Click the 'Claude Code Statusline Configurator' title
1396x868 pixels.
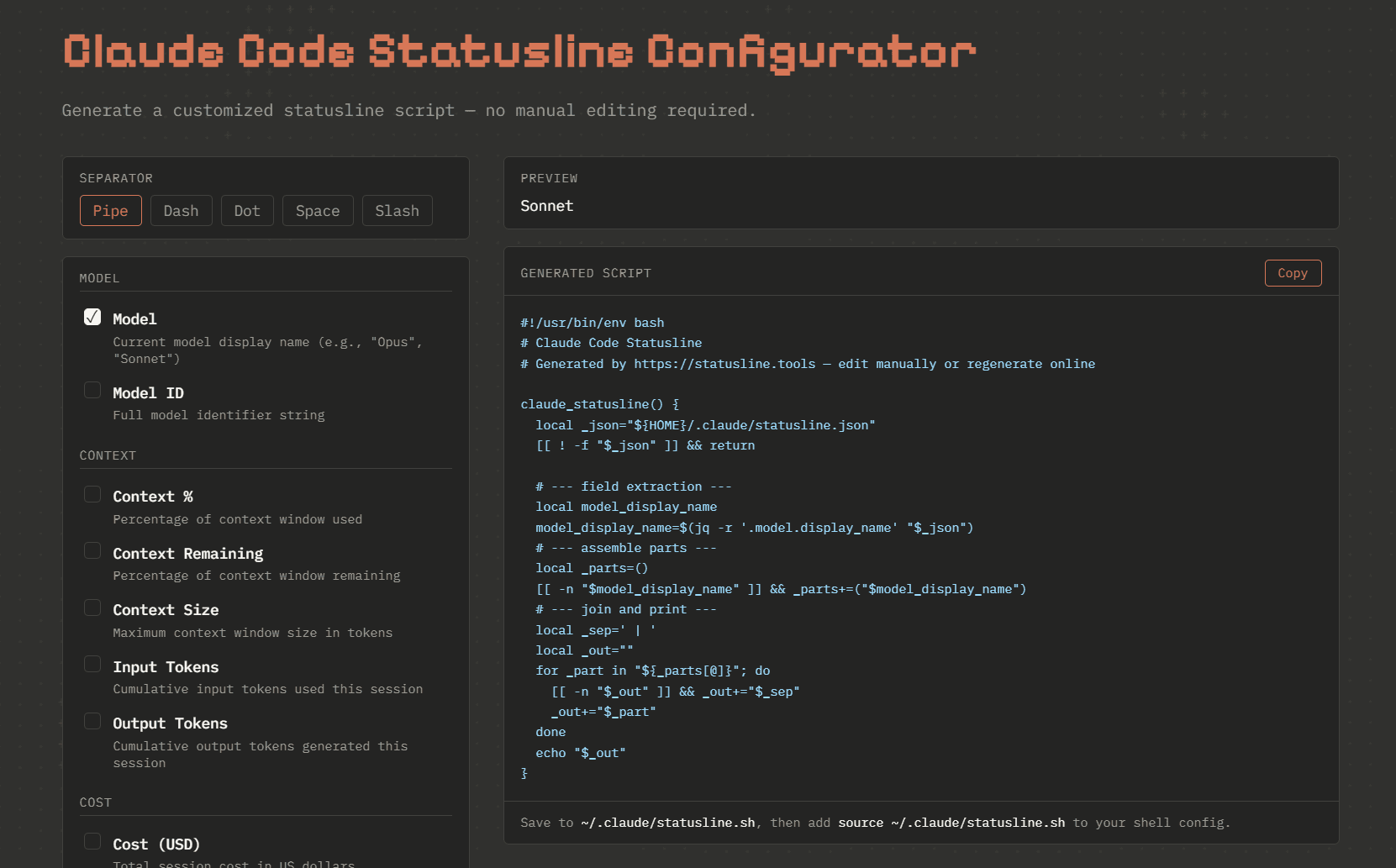519,52
